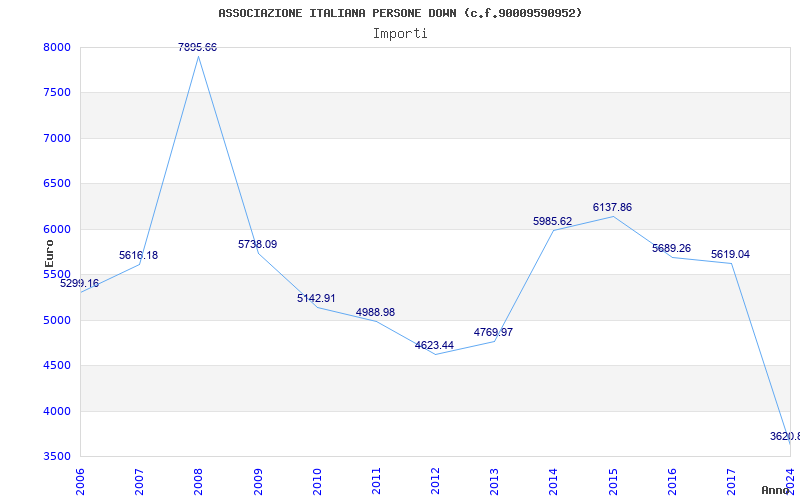This screenshot has height=500, width=800.
Task: Click the y-axis value 7000
Action: pyautogui.click(x=57, y=138)
